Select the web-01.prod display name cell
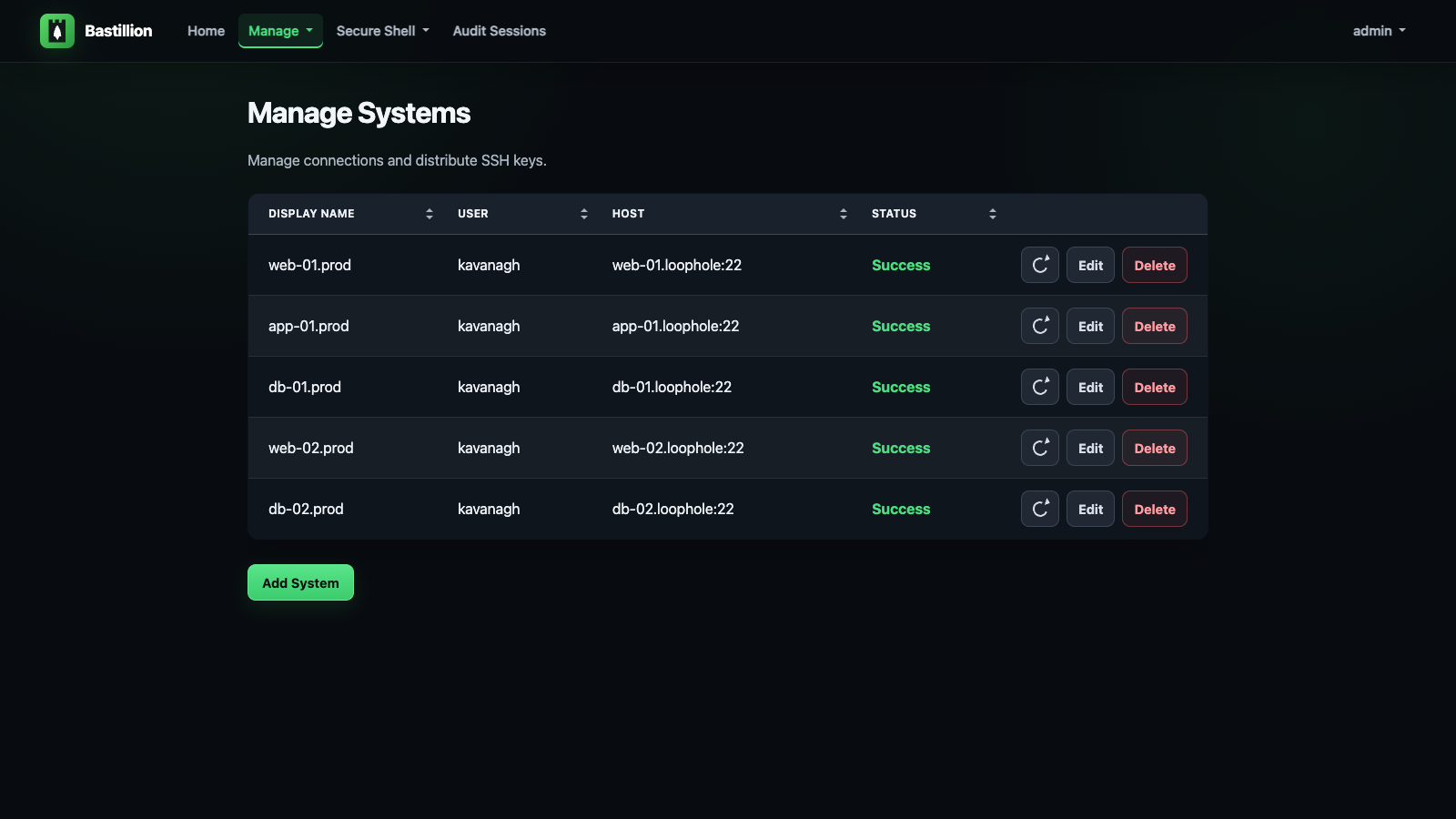Screen dimensions: 1456x819 [309, 265]
